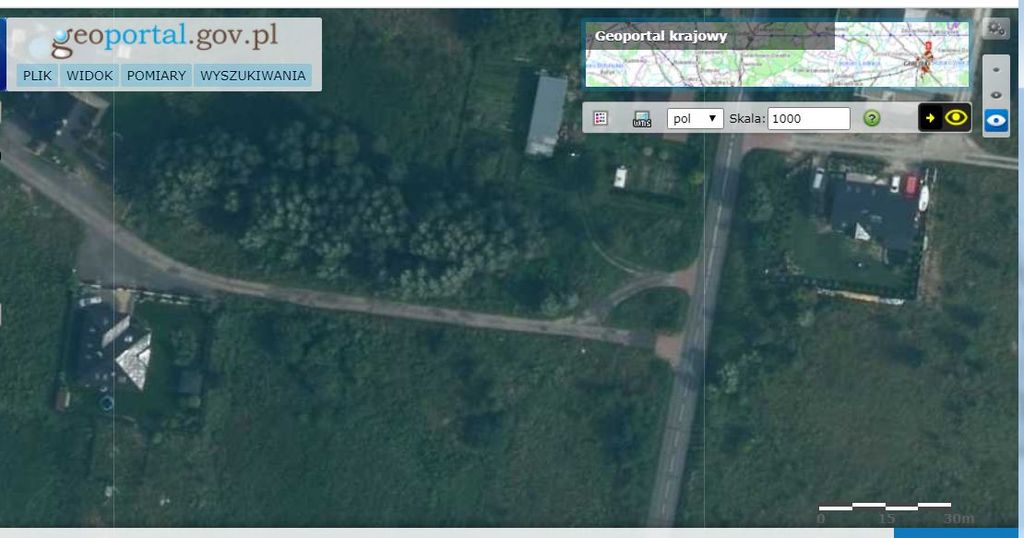Open settings via gear icon
Viewport: 1024px width, 538px height.
pyautogui.click(x=995, y=28)
